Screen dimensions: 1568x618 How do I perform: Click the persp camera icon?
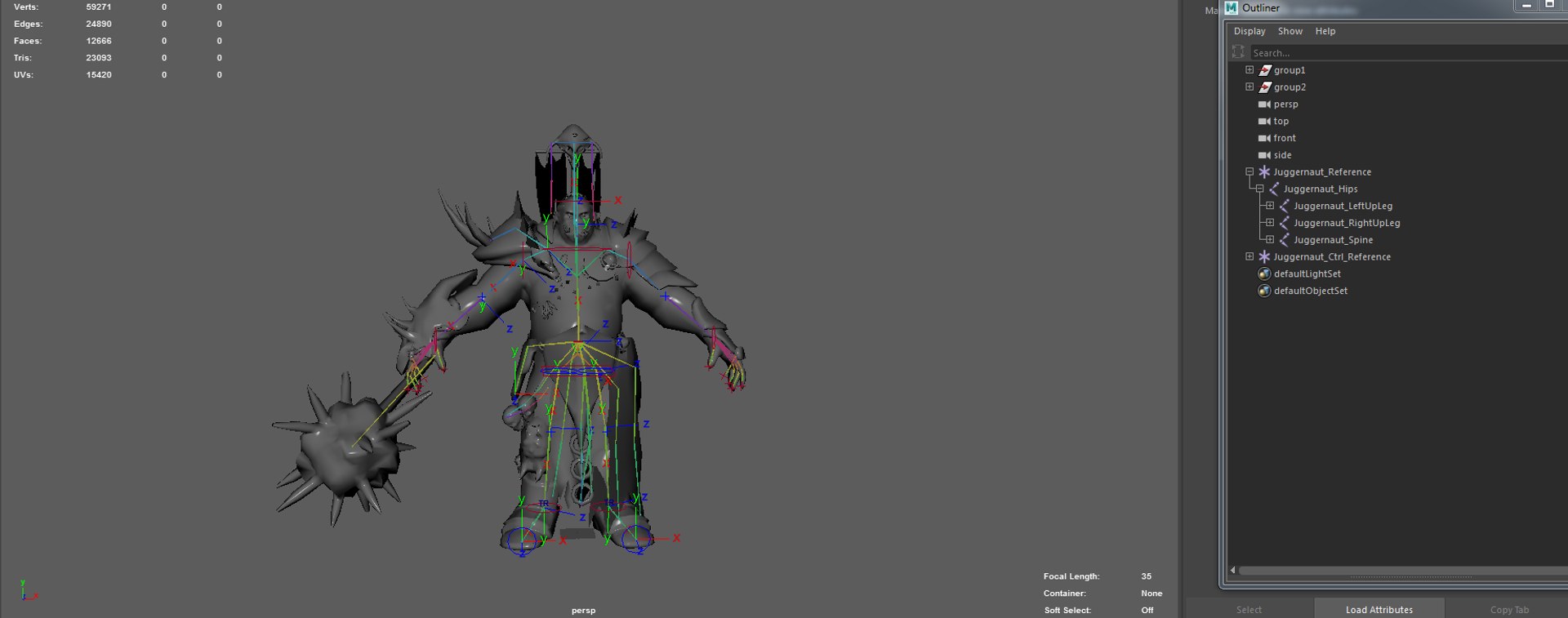tap(1264, 104)
